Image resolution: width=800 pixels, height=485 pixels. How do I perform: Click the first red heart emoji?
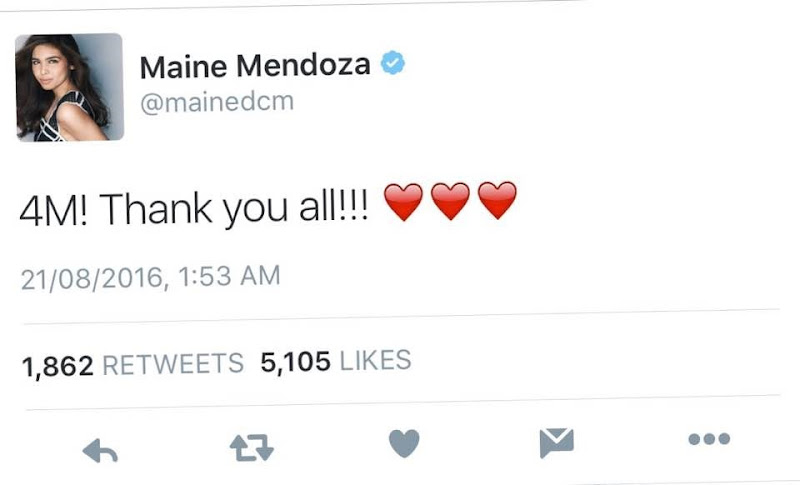(403, 201)
